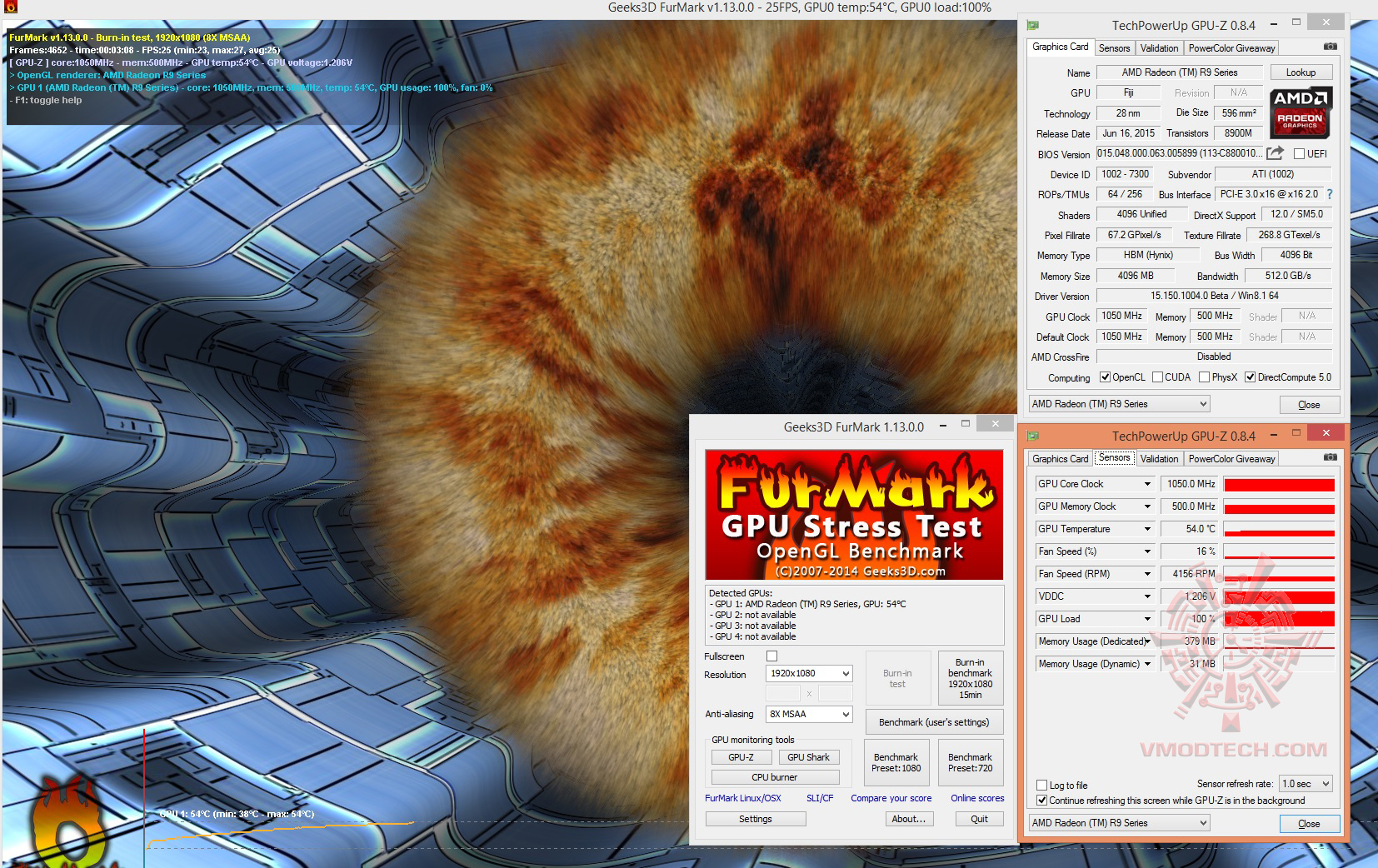Open the Online scores link
Viewport: 1378px width, 868px height.
point(977,798)
